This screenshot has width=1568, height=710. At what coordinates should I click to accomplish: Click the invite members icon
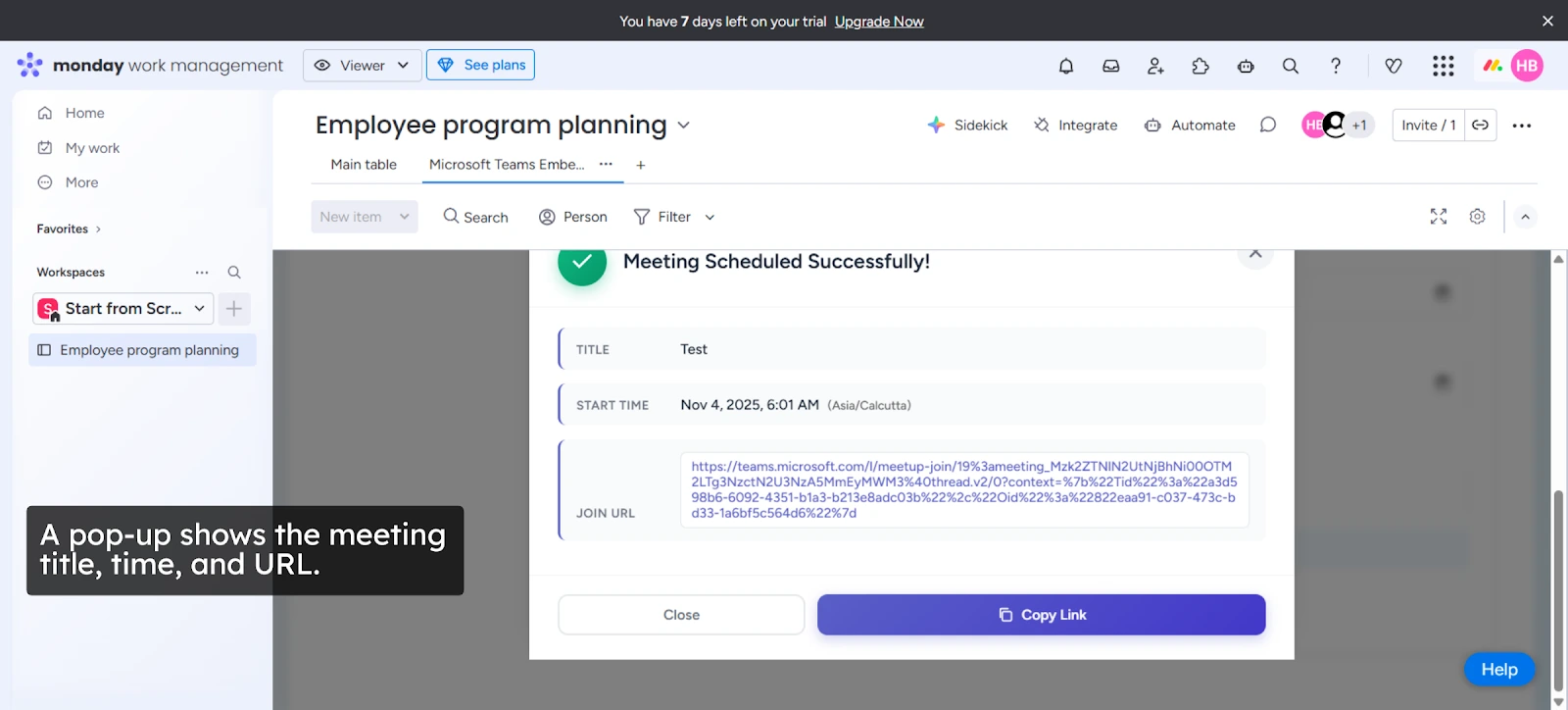point(1155,66)
